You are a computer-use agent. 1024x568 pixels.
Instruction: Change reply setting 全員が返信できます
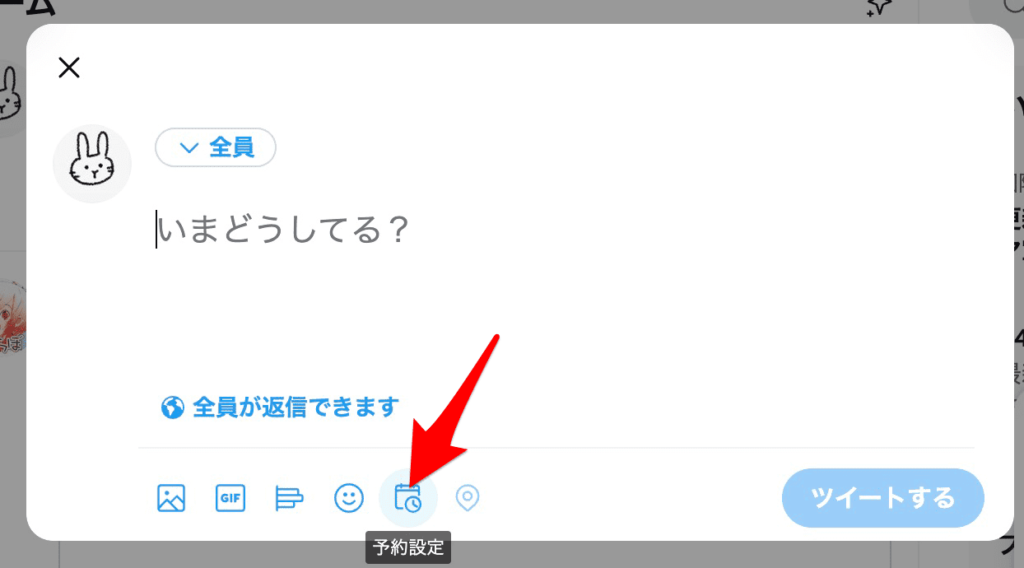pyautogui.click(x=280, y=407)
